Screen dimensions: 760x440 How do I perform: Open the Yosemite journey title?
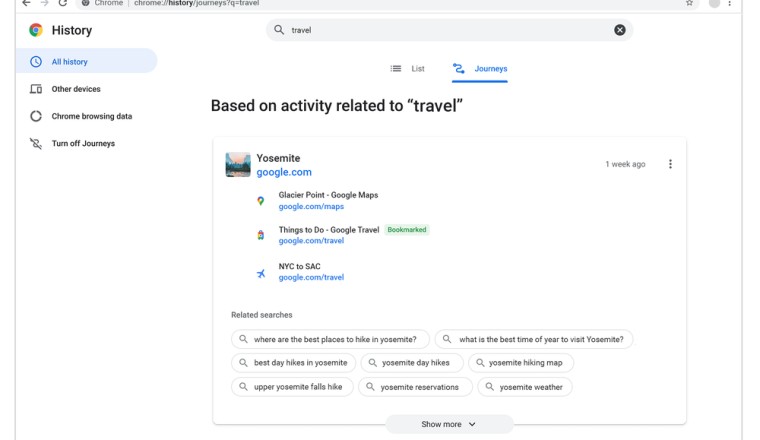[x=278, y=158]
